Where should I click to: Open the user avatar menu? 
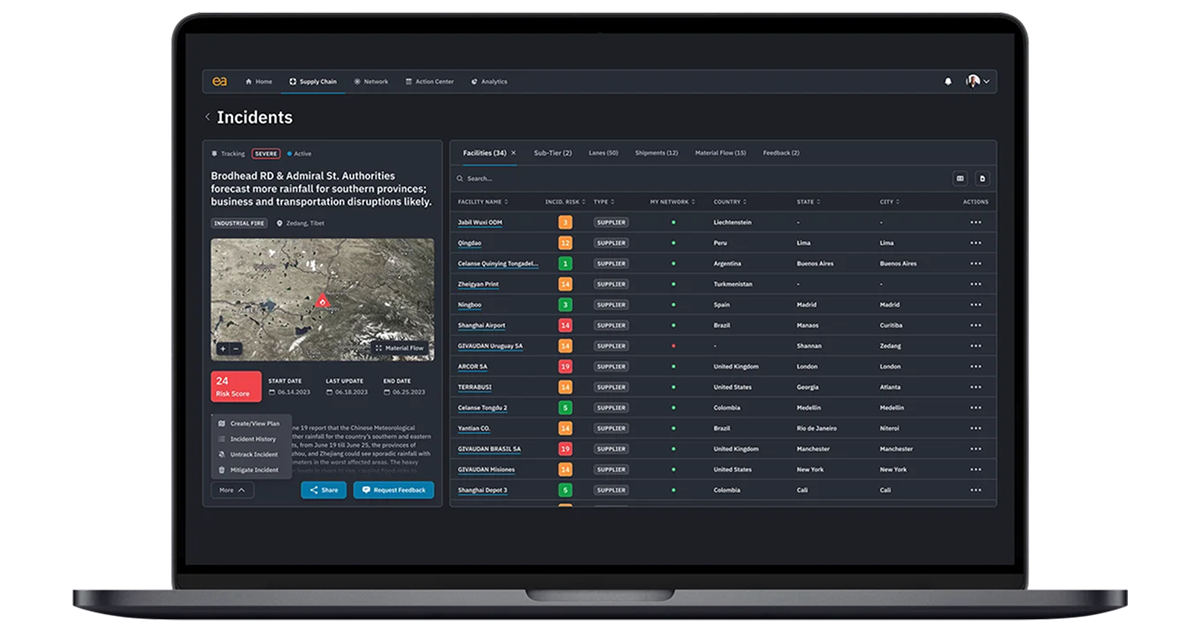click(978, 81)
